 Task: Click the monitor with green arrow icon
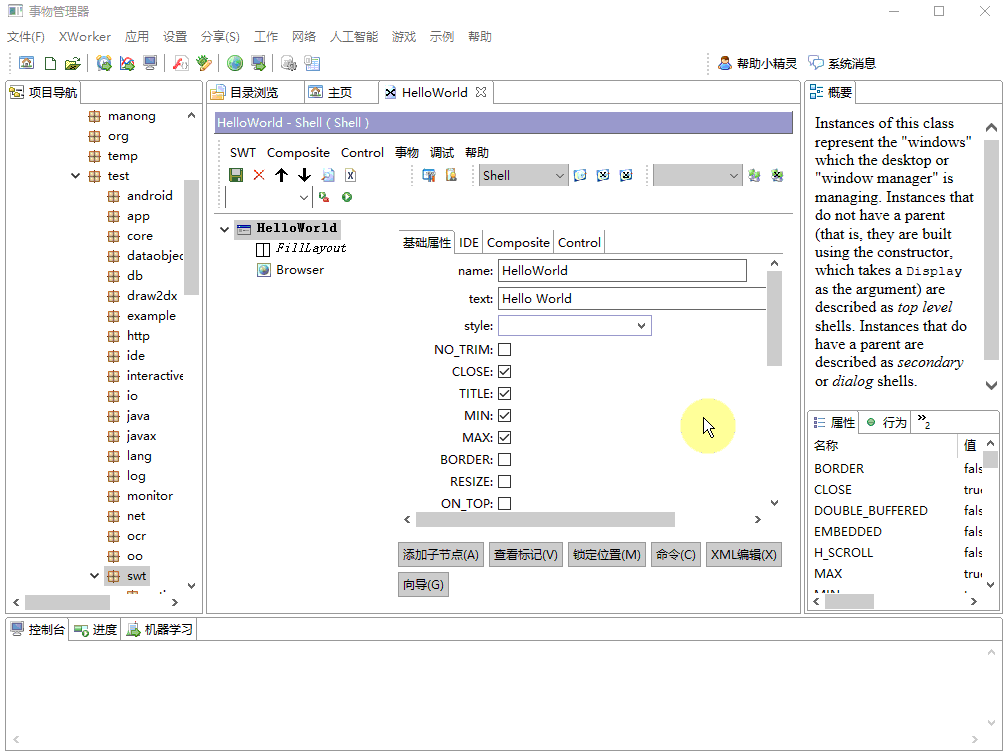tap(258, 63)
